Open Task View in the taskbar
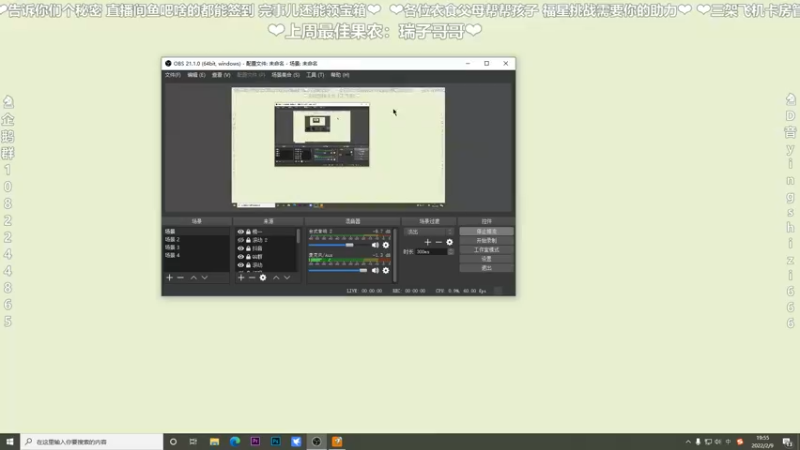 point(193,442)
